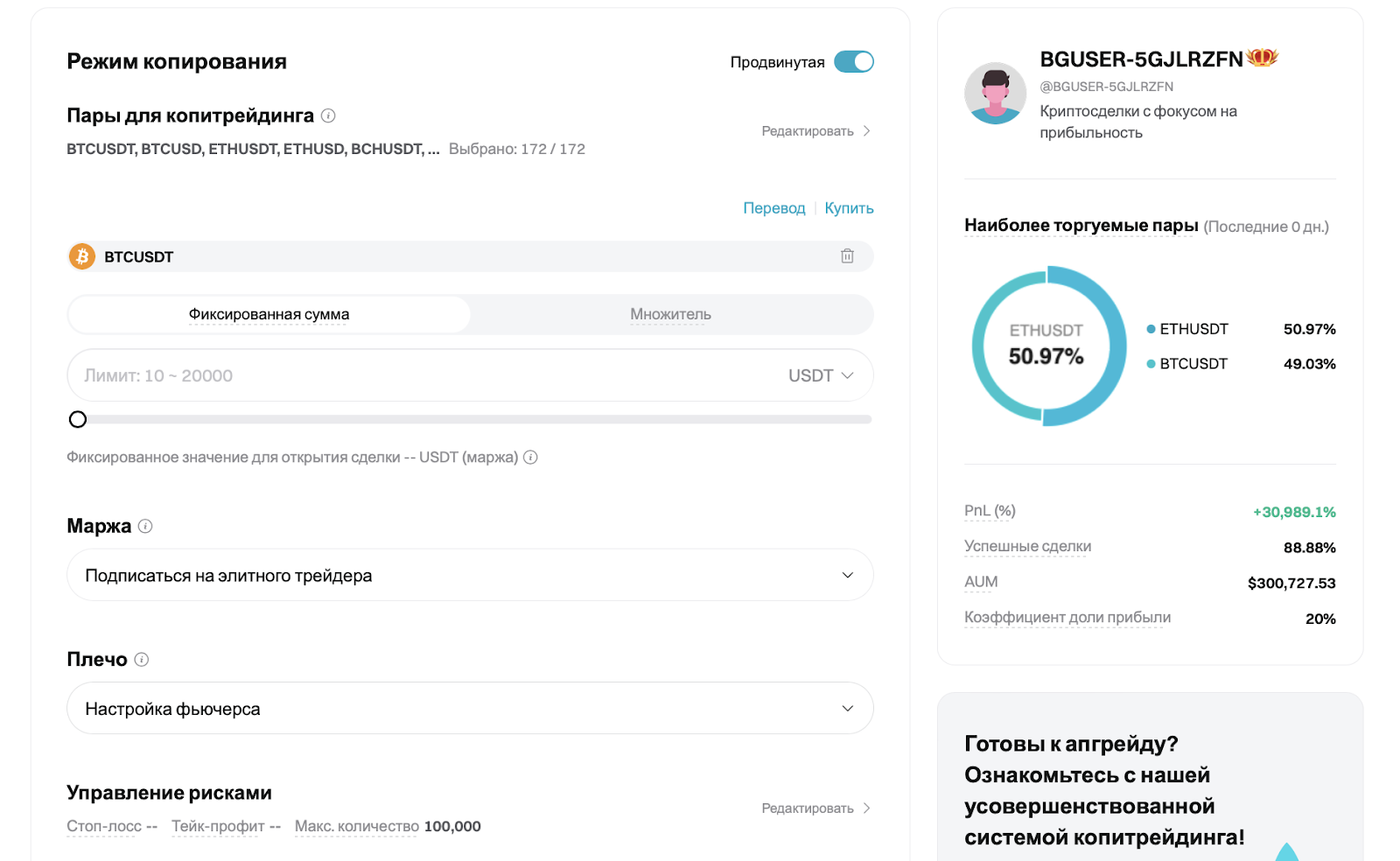Click the Стоп-лосс label
1400x861 pixels.
click(x=104, y=826)
